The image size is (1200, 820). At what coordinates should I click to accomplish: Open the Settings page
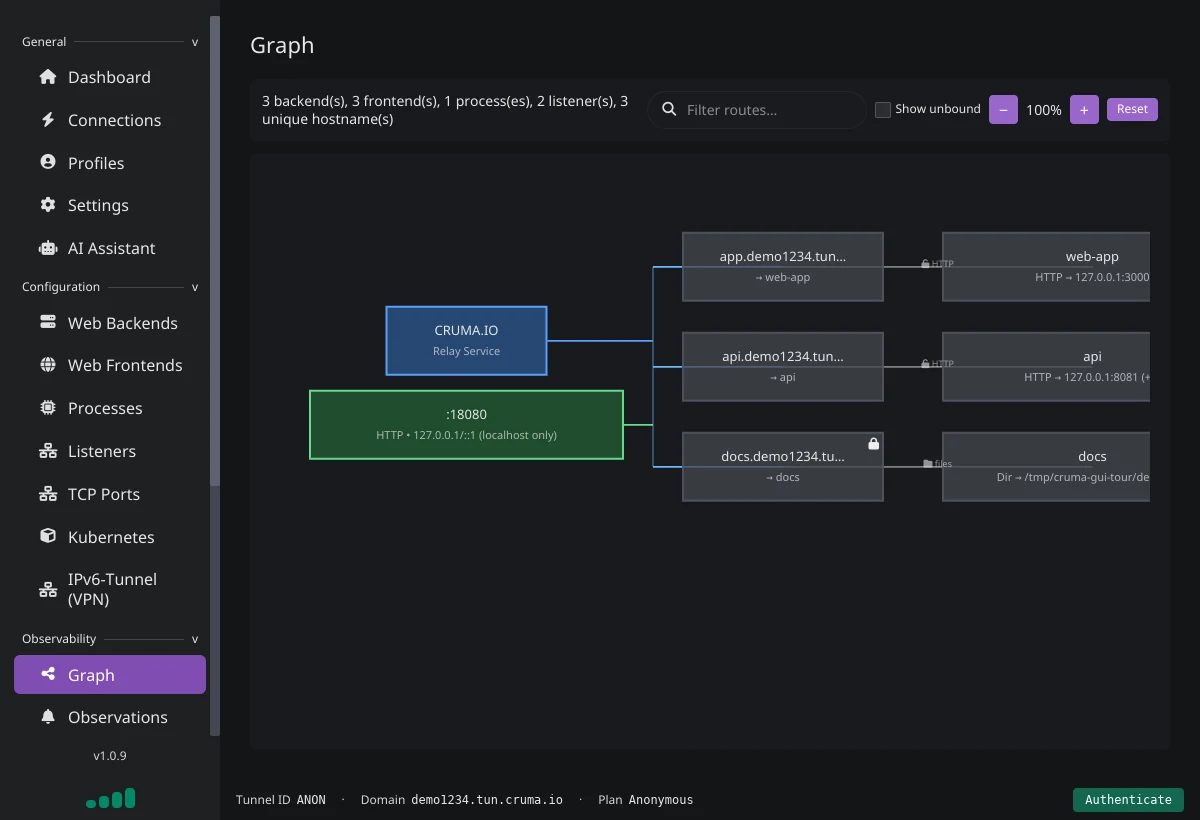pyautogui.click(x=110, y=205)
